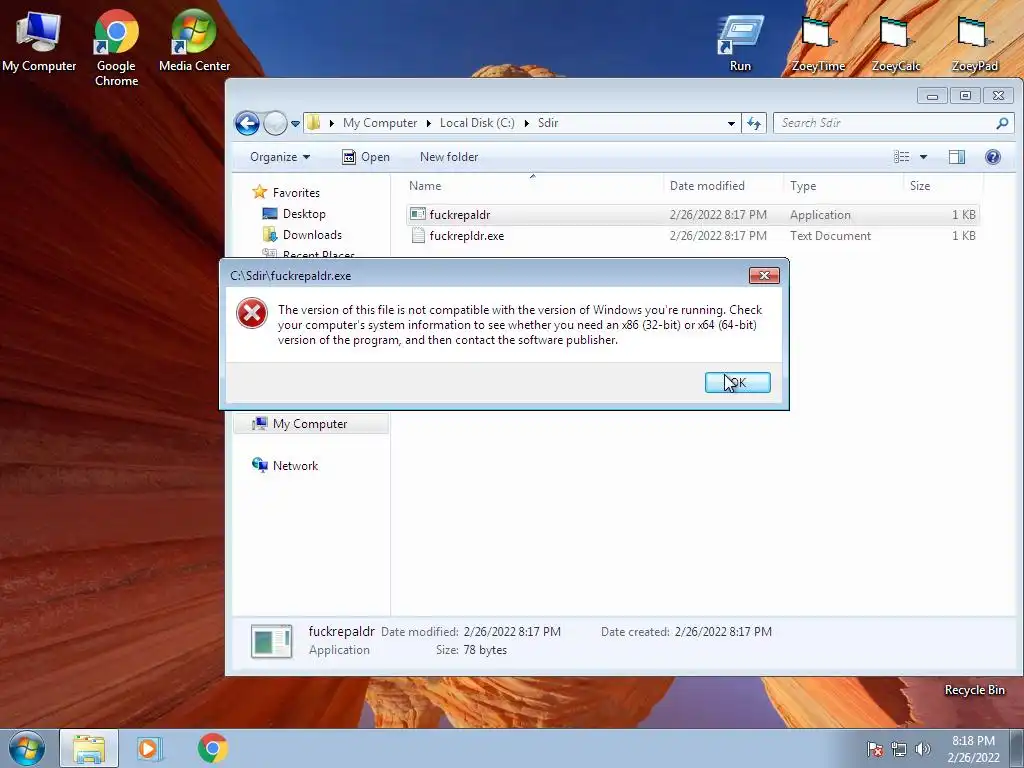
Task: Click the file thumbnail in details pane
Action: pyautogui.click(x=272, y=641)
